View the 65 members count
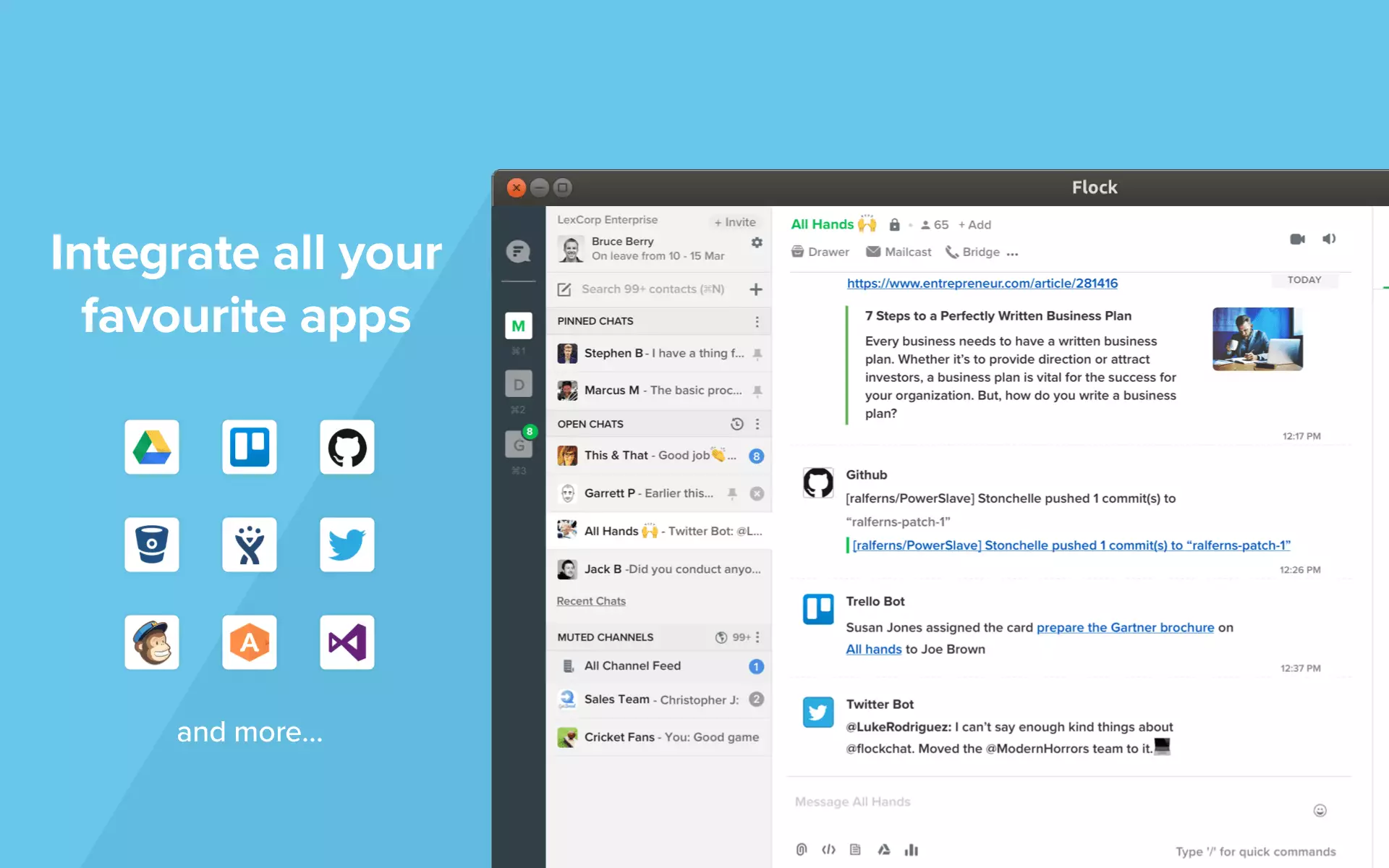This screenshot has width=1389, height=868. tap(934, 225)
